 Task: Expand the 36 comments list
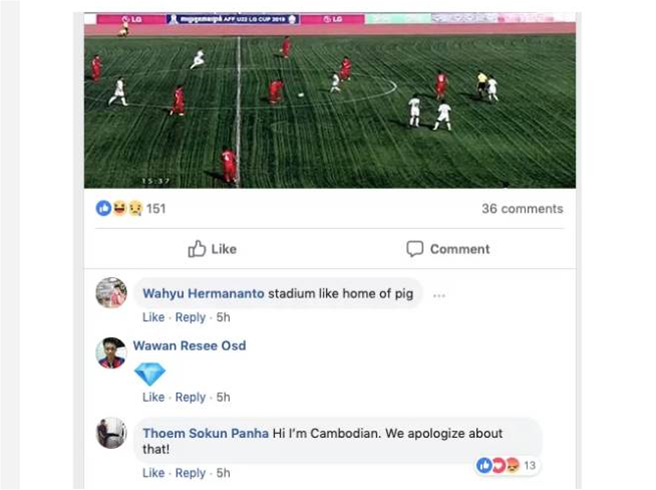(522, 208)
